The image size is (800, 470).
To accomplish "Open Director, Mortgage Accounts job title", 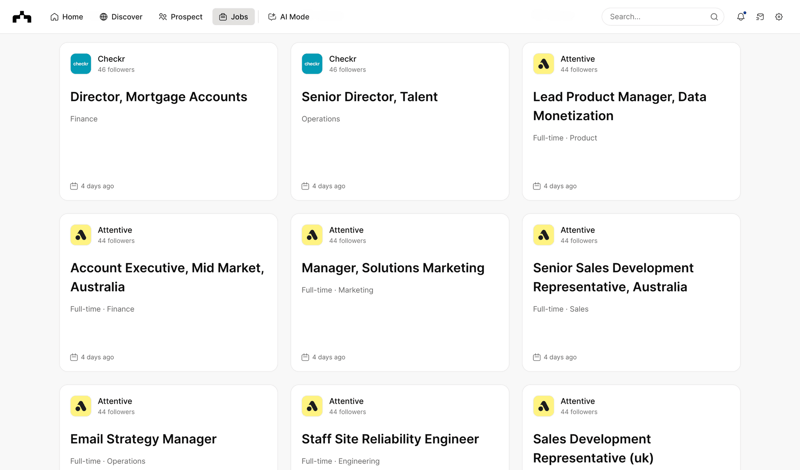I will [159, 97].
